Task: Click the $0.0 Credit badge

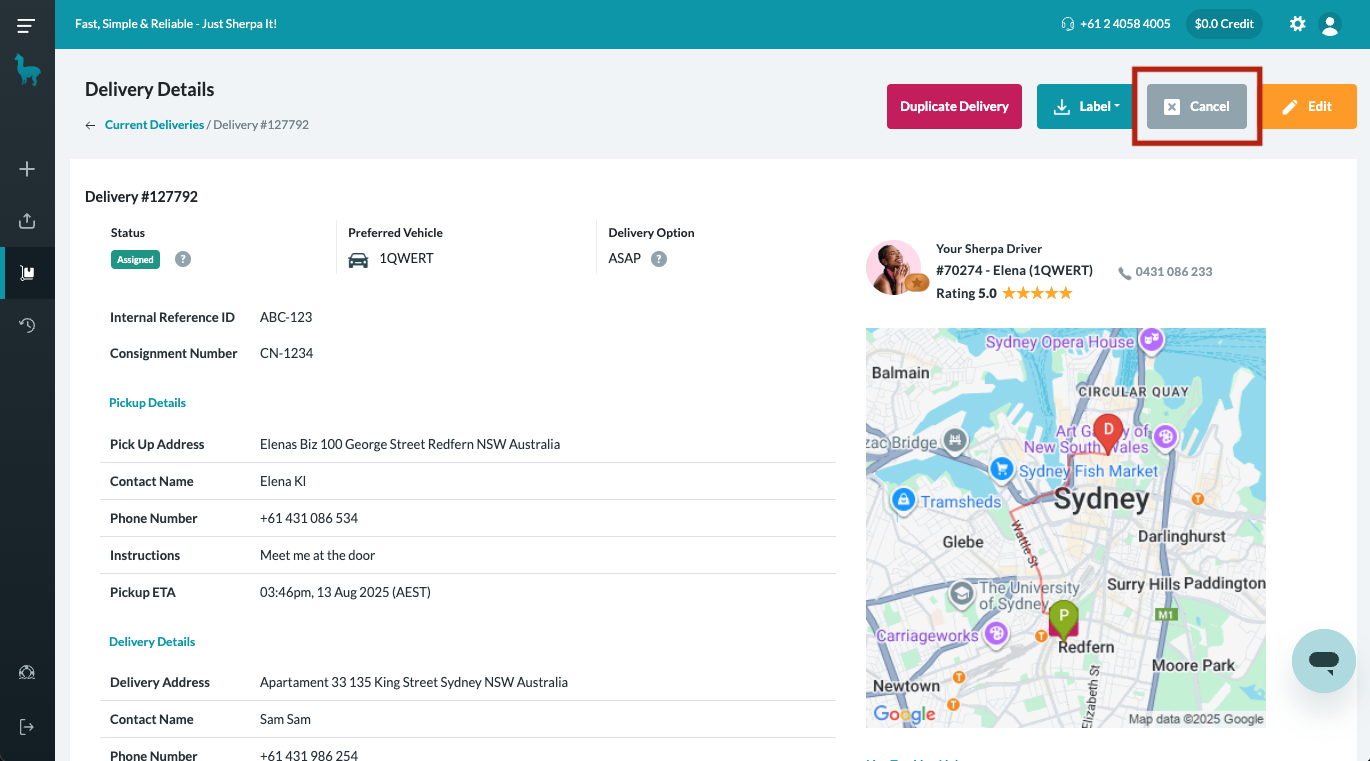Action: 1223,24
